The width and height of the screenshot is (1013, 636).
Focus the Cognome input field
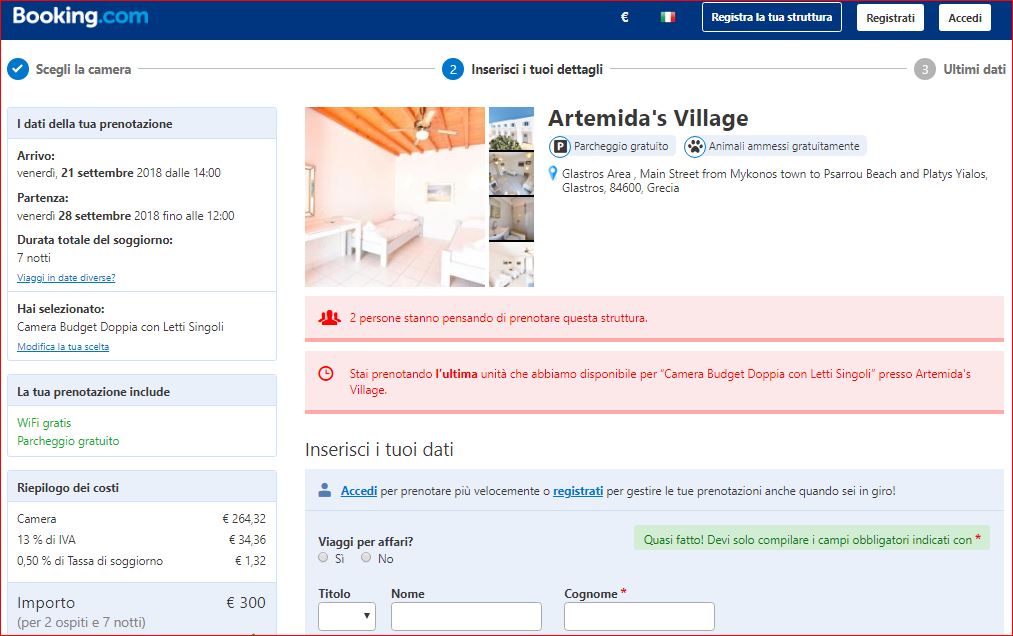[x=639, y=616]
